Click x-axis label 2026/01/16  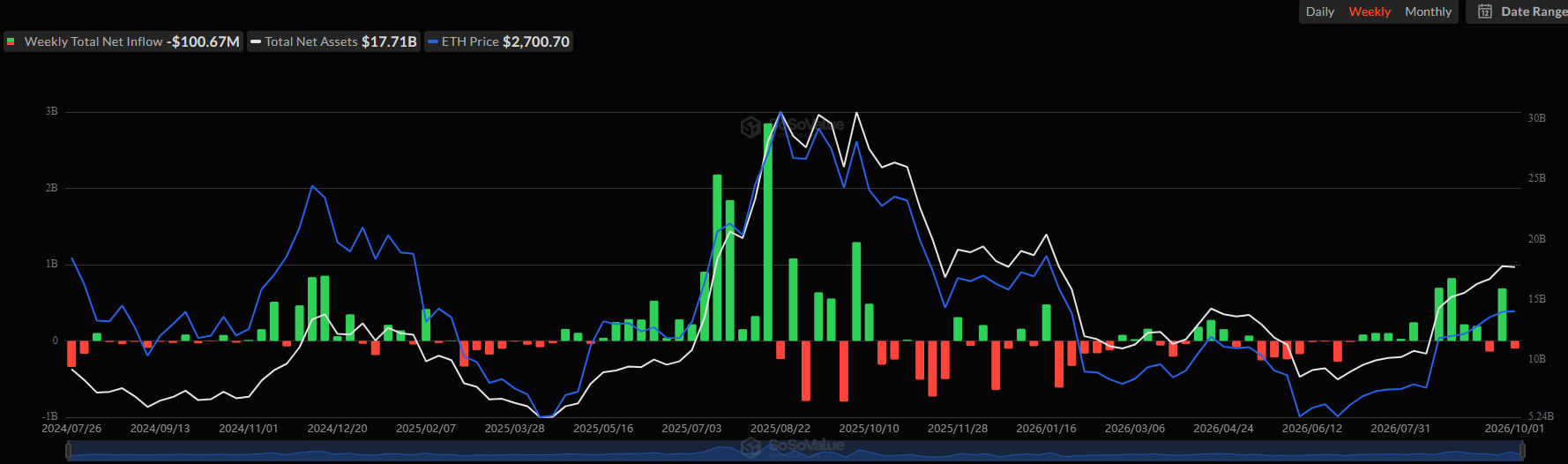click(x=1046, y=428)
